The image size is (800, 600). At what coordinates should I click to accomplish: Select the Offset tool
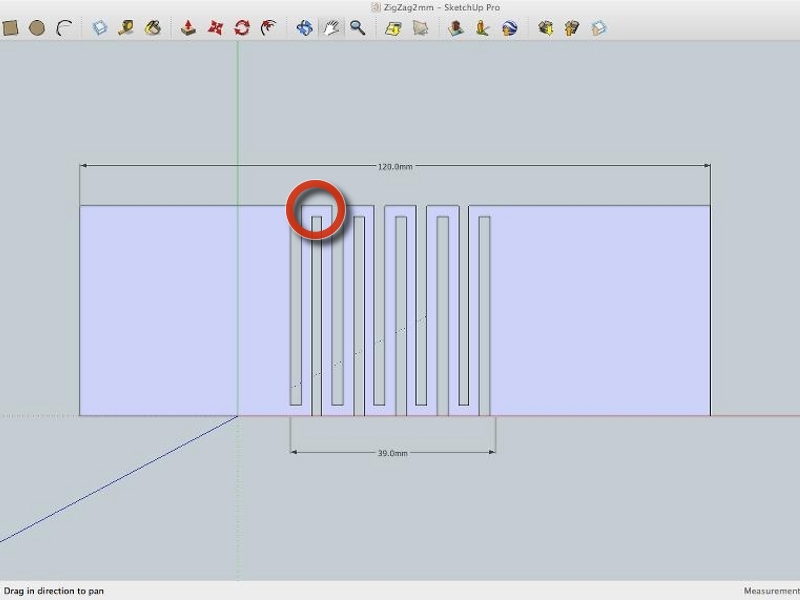pyautogui.click(x=268, y=28)
